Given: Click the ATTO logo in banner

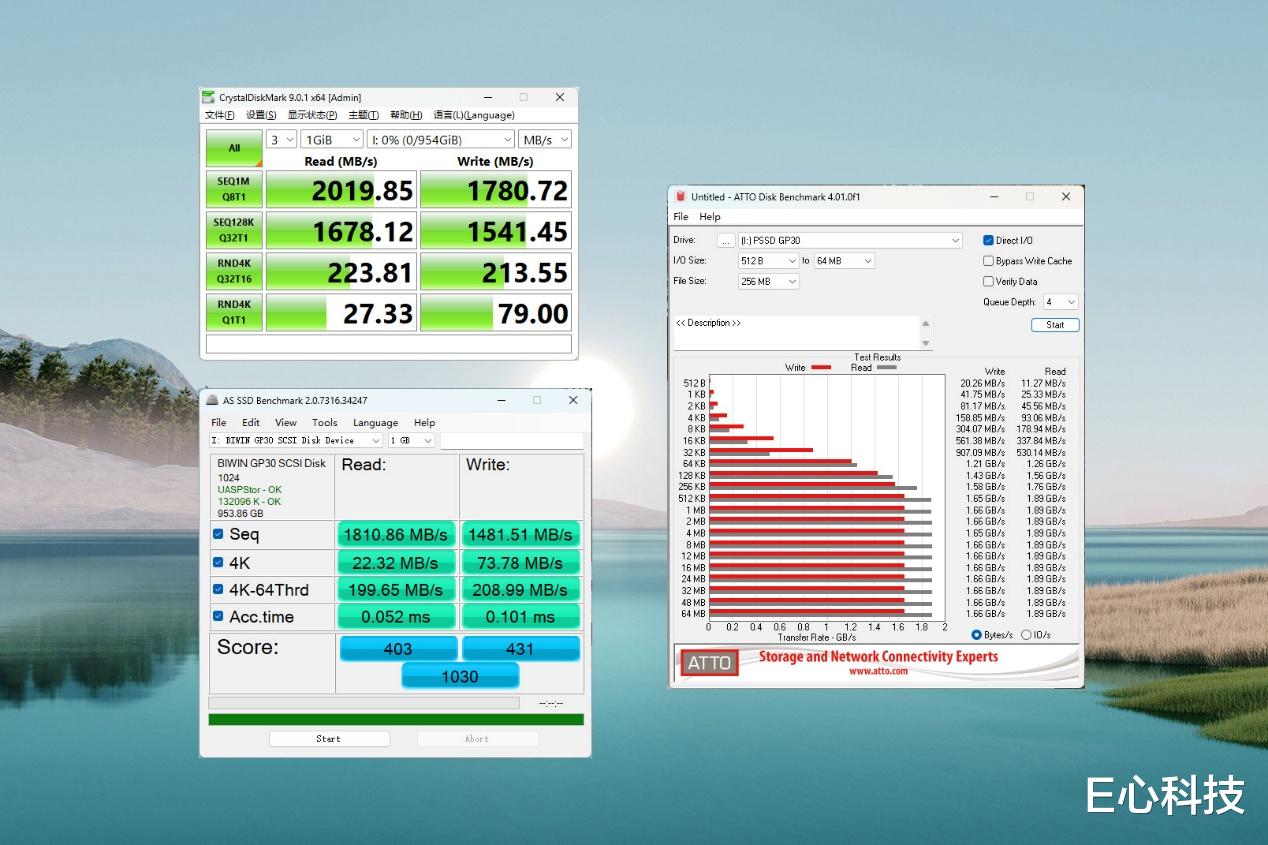Looking at the screenshot, I should [709, 662].
